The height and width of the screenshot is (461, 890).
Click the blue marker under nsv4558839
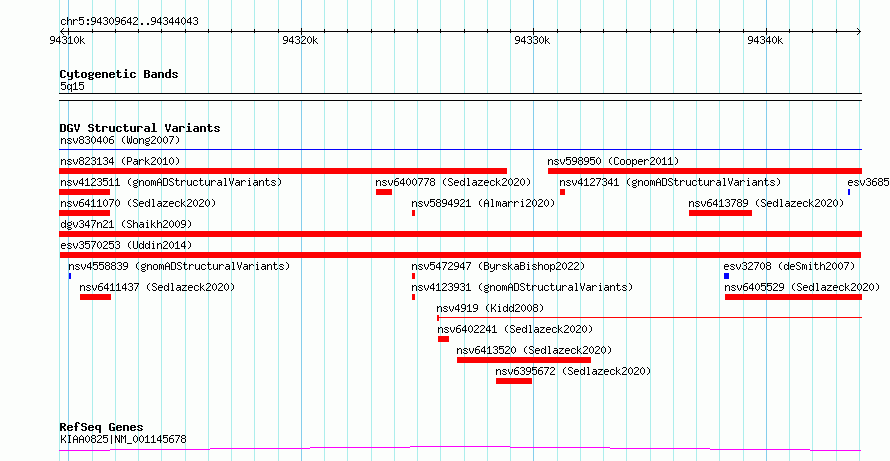[x=70, y=276]
